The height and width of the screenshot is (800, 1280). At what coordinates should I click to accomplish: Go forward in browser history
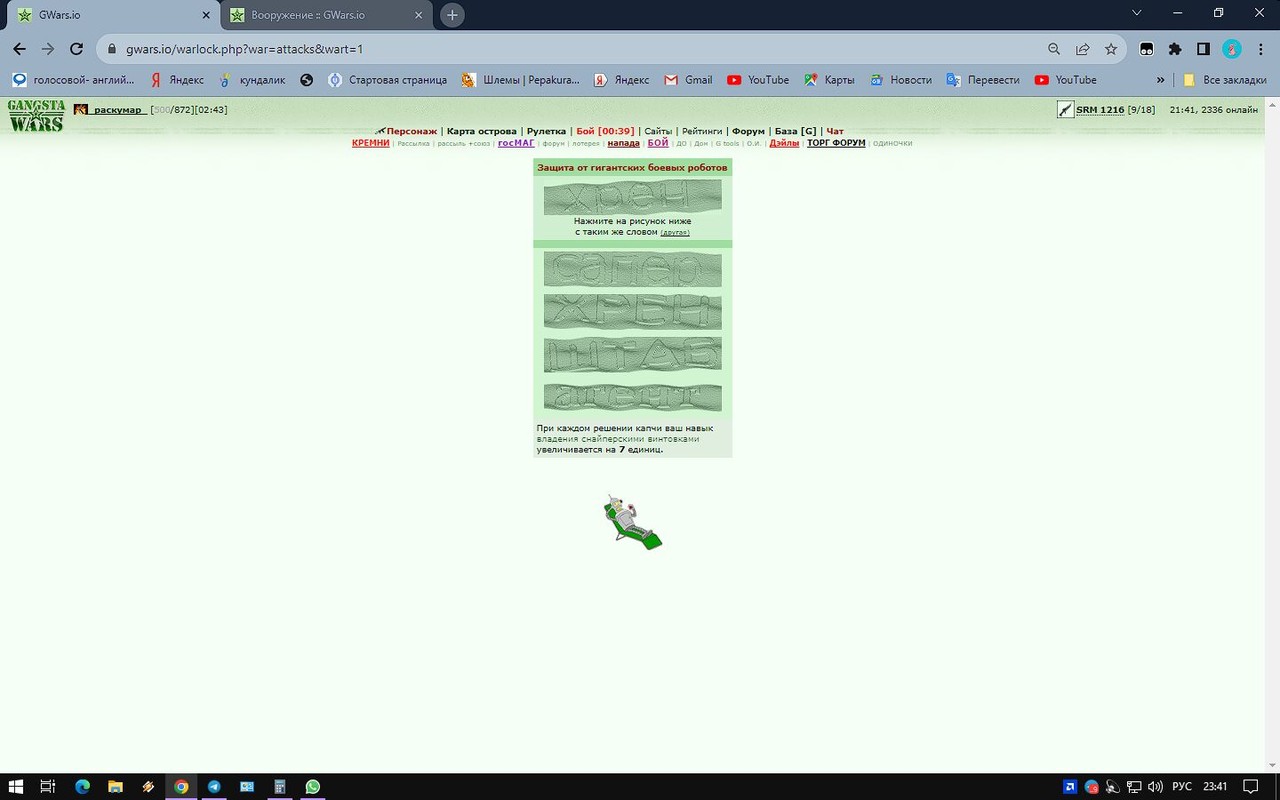47,49
